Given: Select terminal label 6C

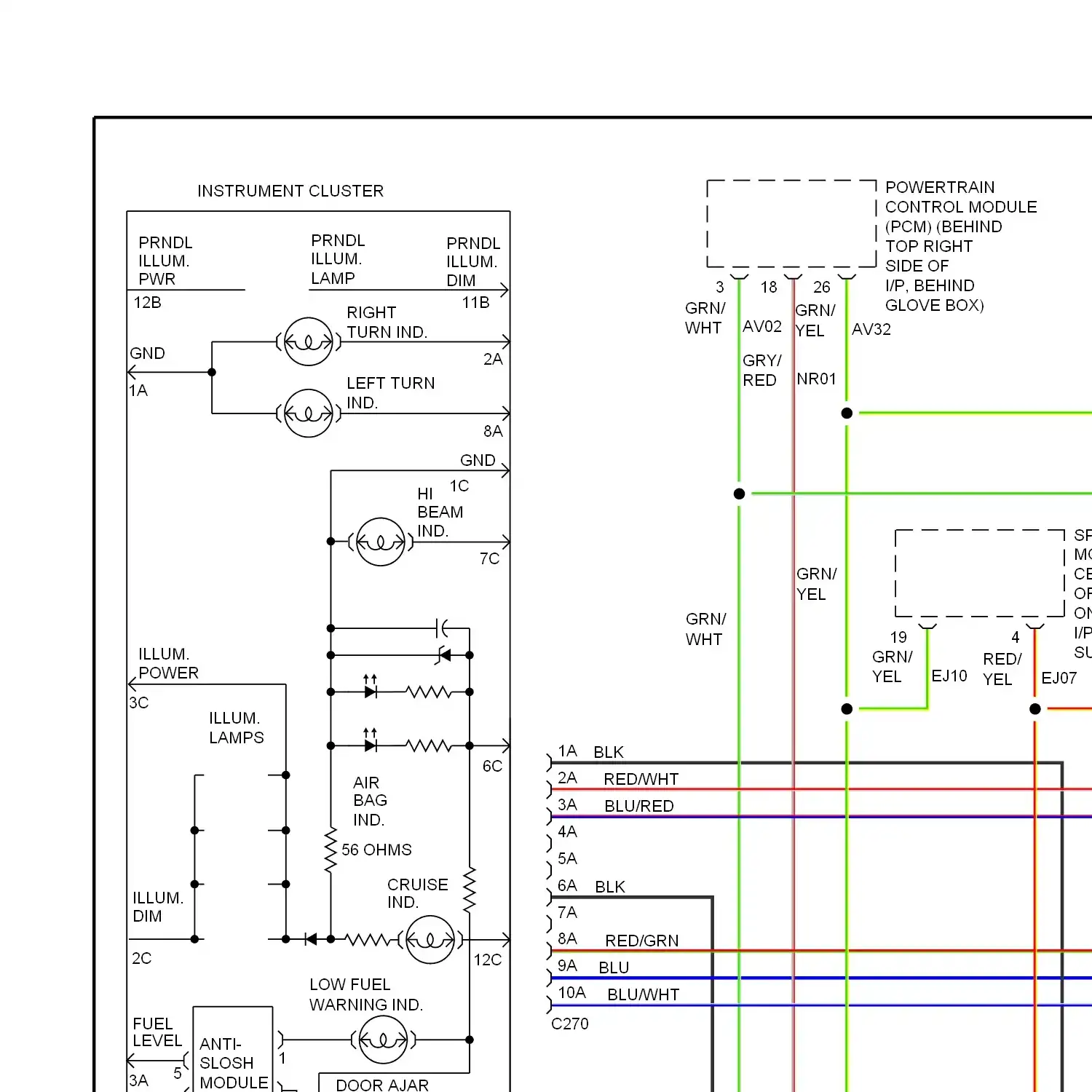Looking at the screenshot, I should click(492, 766).
